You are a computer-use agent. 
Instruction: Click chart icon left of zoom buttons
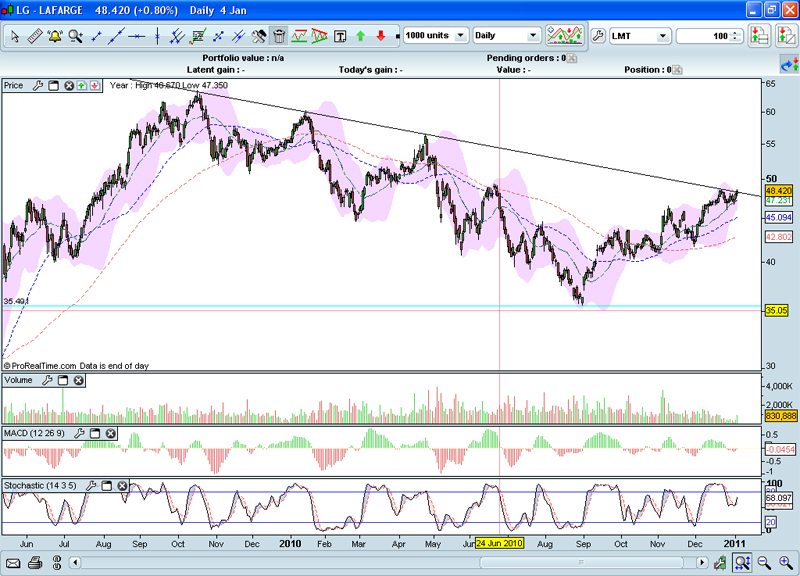[x=720, y=563]
